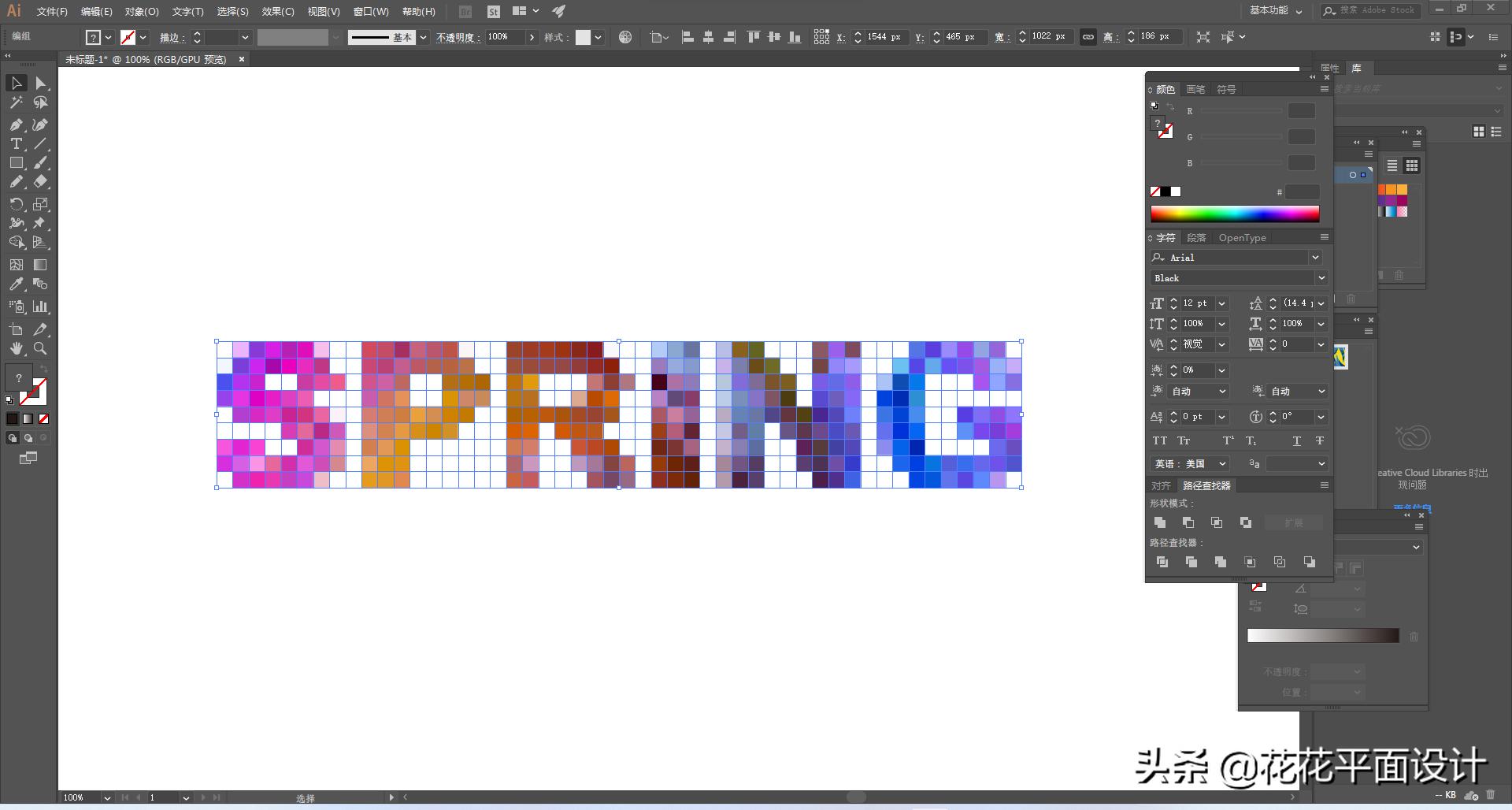Switch to the 段落 tab

click(x=1196, y=238)
